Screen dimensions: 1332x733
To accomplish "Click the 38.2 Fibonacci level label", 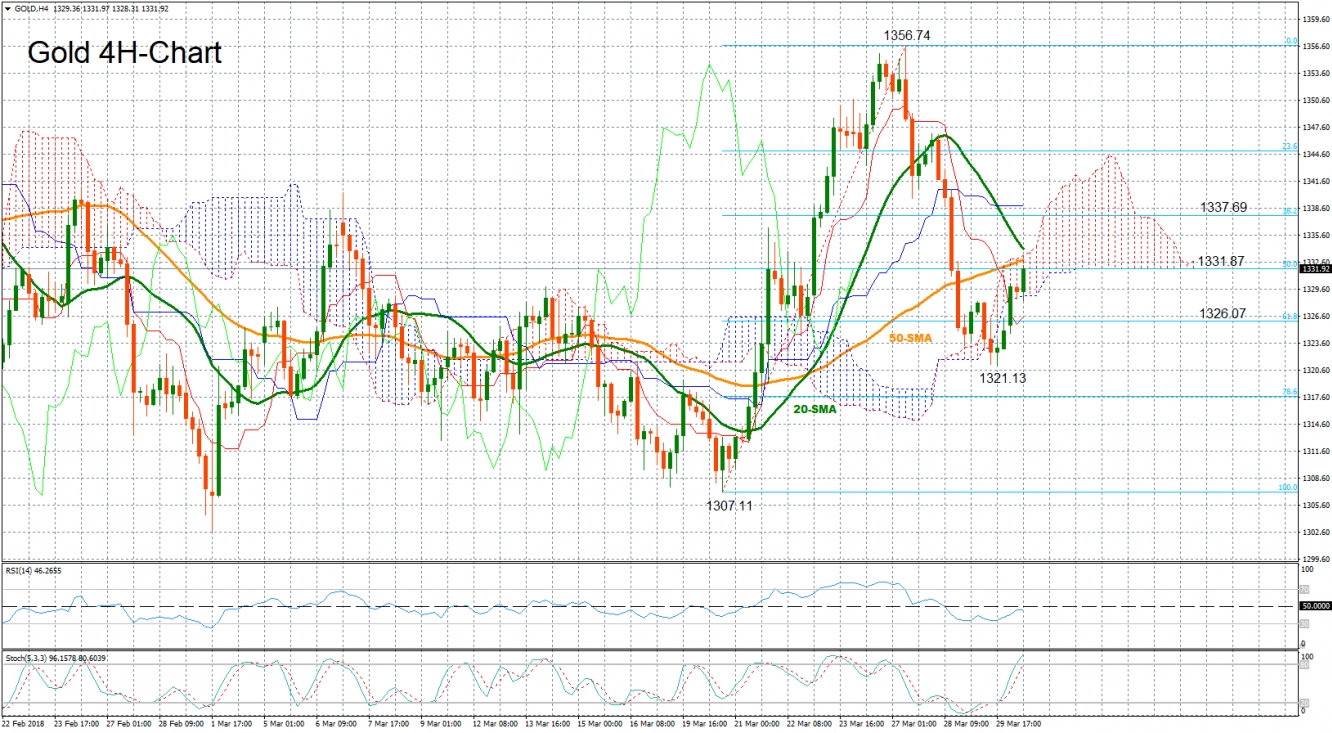I will [x=1291, y=211].
